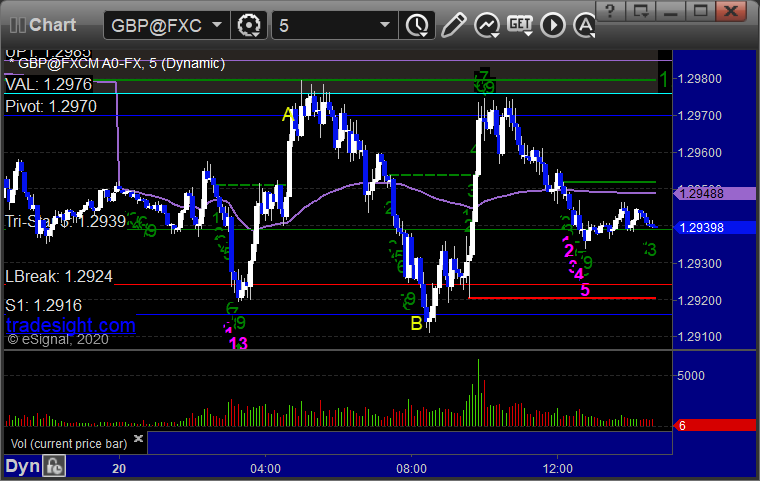The height and width of the screenshot is (481, 760).
Task: Open the studies line-chart icon
Action: 487,25
